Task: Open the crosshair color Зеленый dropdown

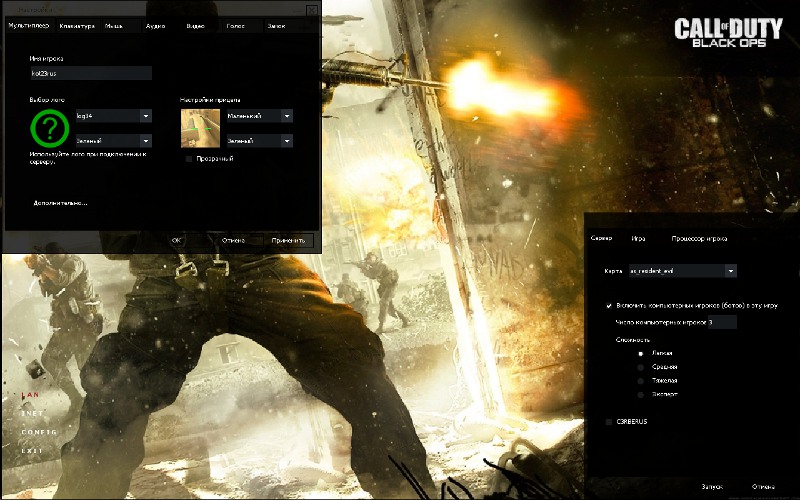Action: click(260, 141)
